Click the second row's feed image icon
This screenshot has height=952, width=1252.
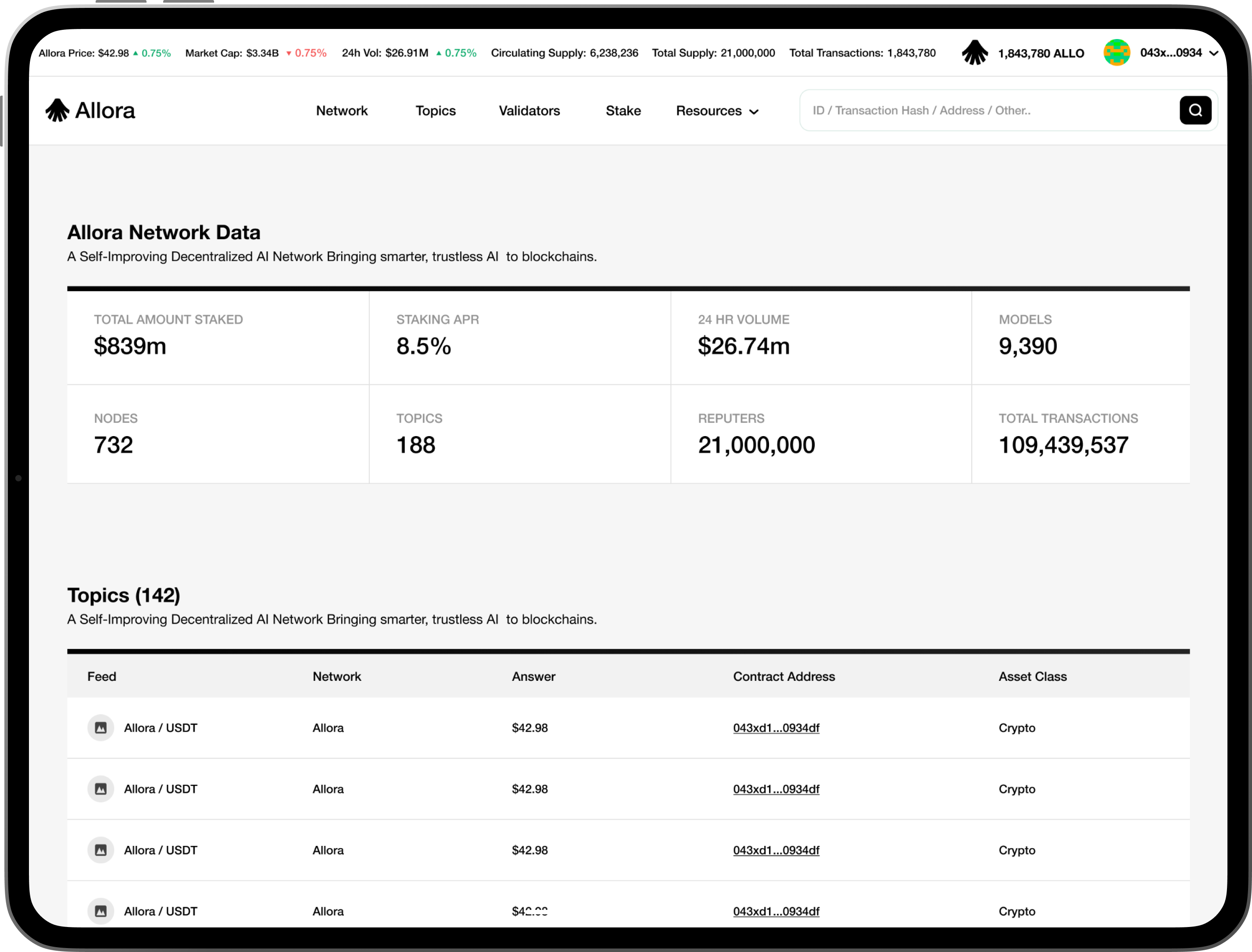[x=101, y=789]
